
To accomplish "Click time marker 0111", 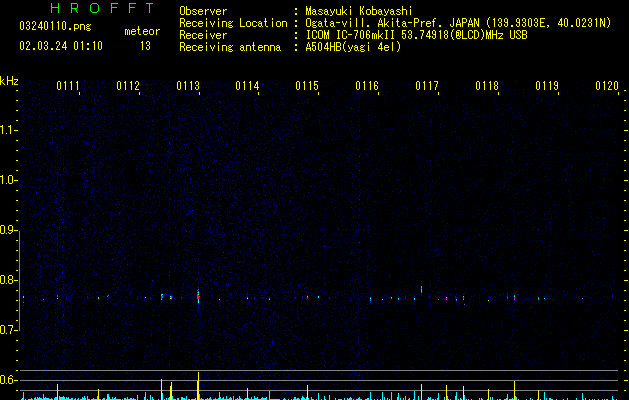I will (x=68, y=86).
